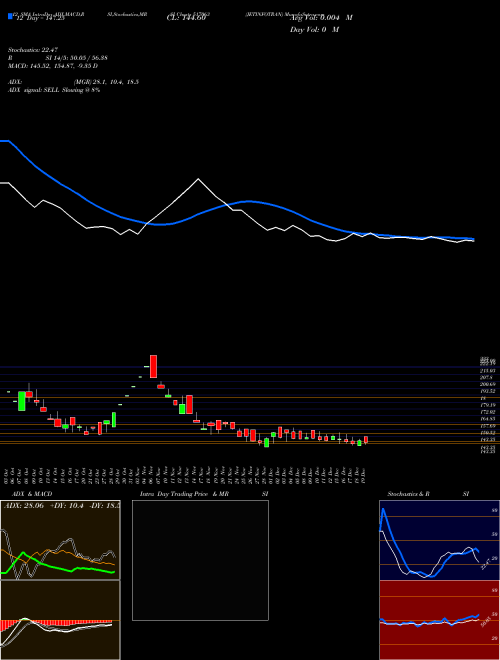Select the CL: 144.60 closing price label
This screenshot has width=500, height=660.
pos(186,18)
